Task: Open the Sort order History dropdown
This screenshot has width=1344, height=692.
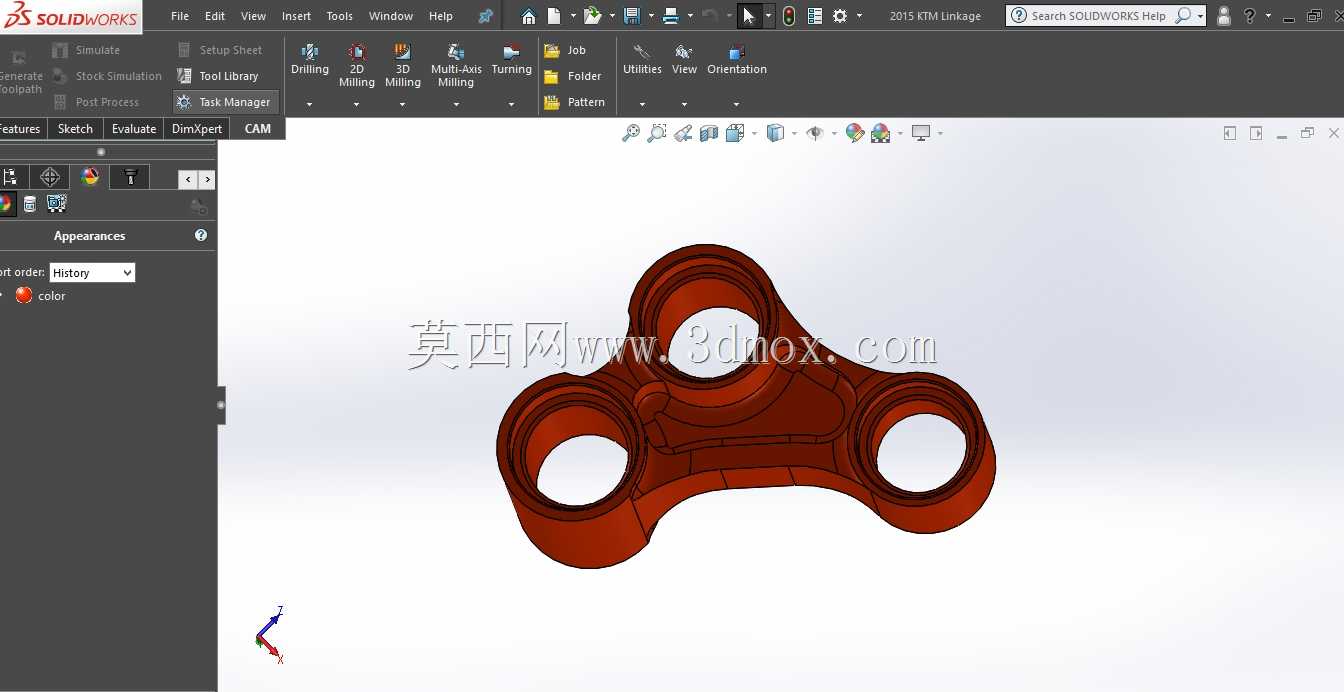Action: 92,273
